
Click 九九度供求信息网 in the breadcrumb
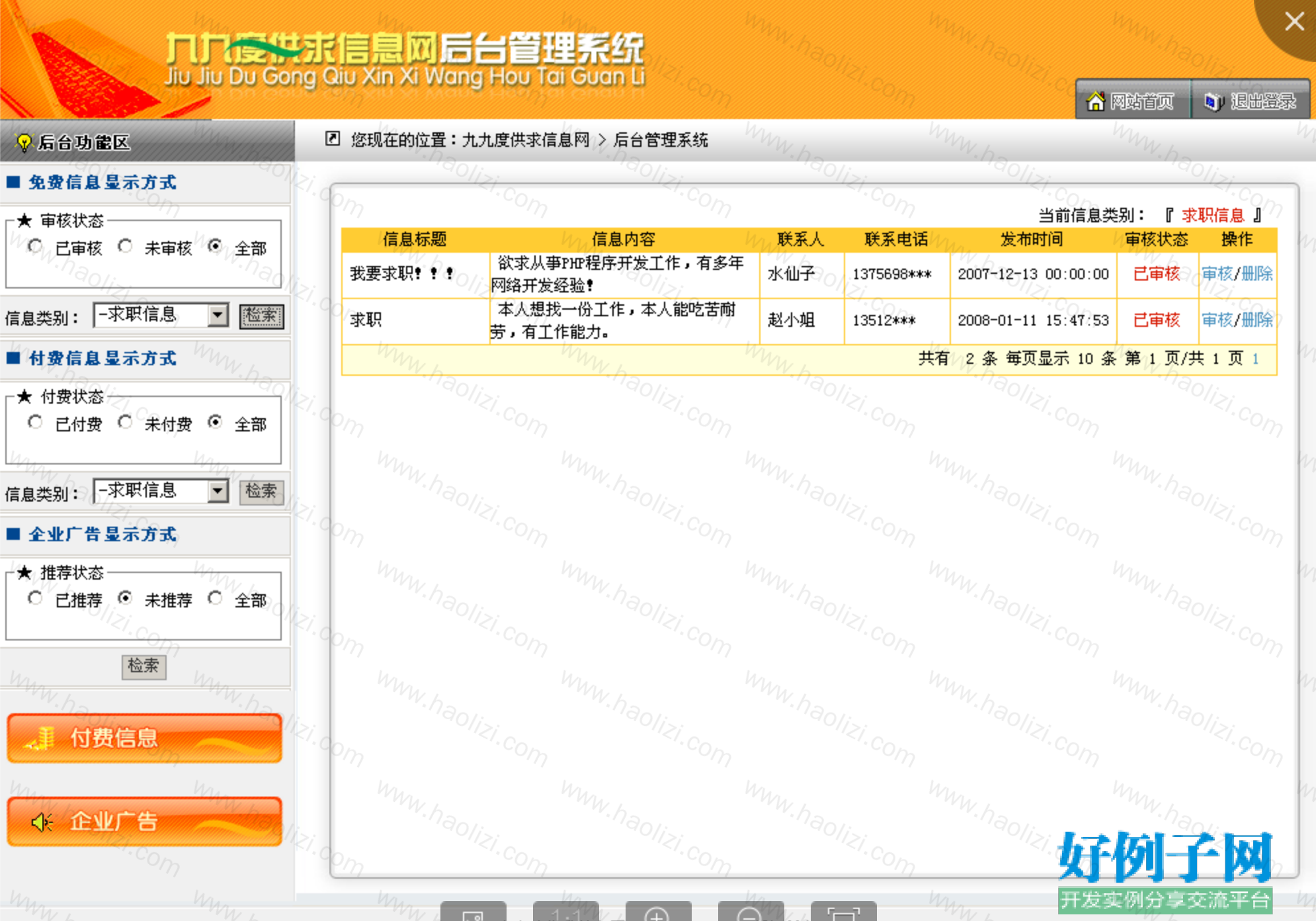[x=526, y=140]
